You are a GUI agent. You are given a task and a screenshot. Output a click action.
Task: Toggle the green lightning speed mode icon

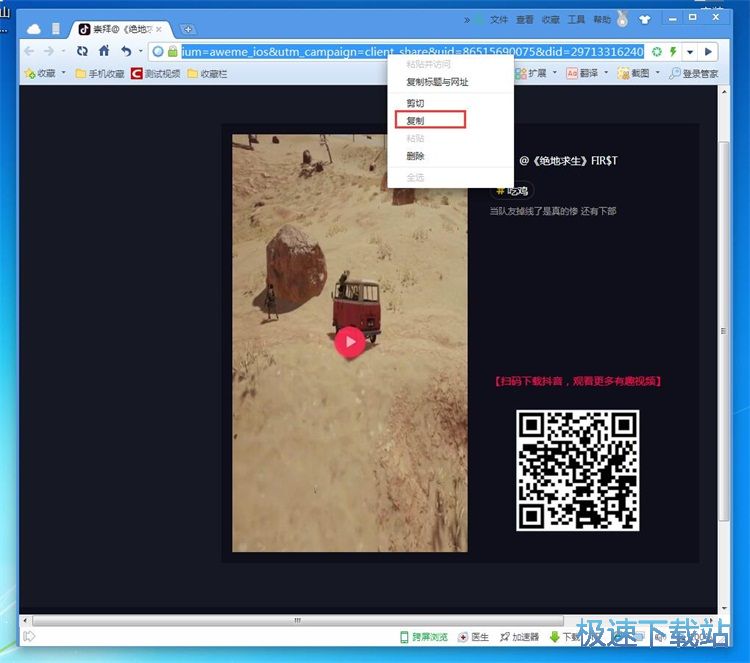pyautogui.click(x=673, y=52)
